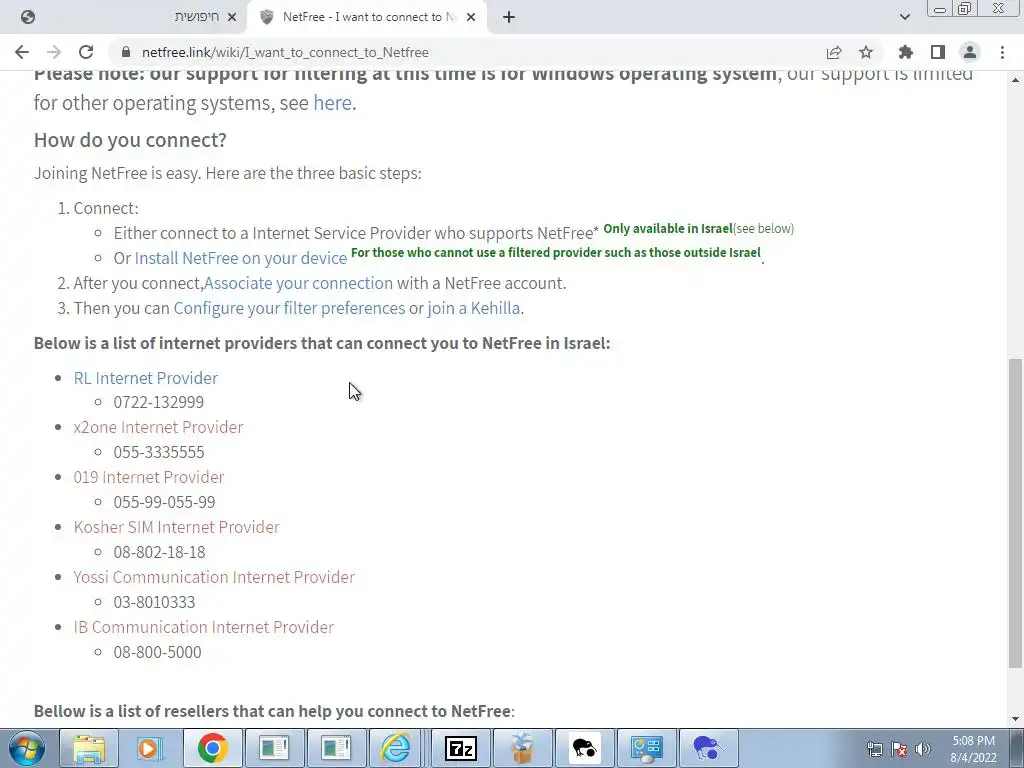The height and width of the screenshot is (768, 1024).
Task: Go back with the browser back arrow
Action: 22,52
